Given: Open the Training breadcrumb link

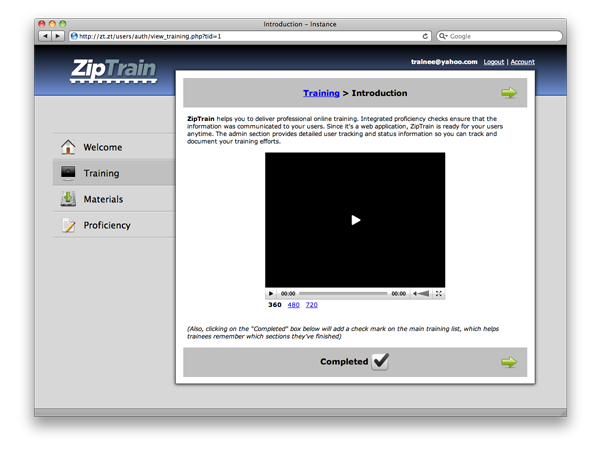Looking at the screenshot, I should (321, 93).
